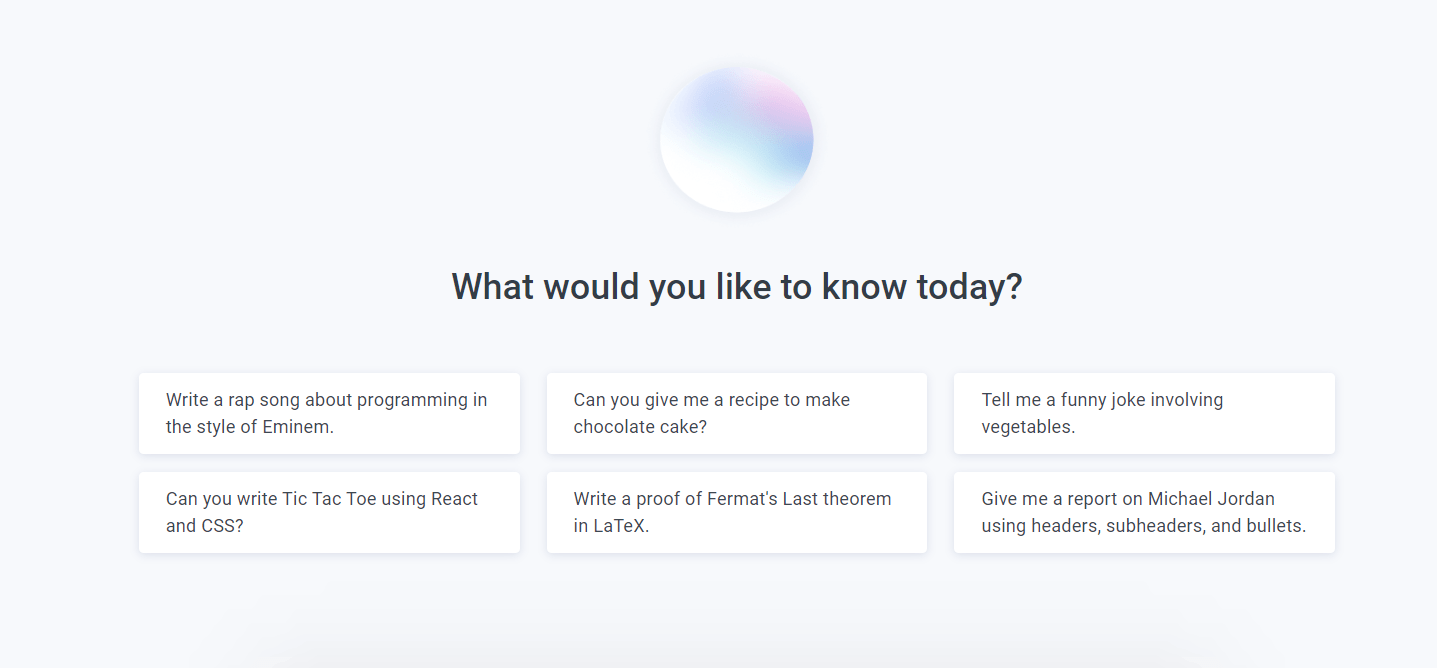Viewport: 1437px width, 668px height.
Task: Select the Eminem rap song prompt card
Action: click(x=329, y=413)
